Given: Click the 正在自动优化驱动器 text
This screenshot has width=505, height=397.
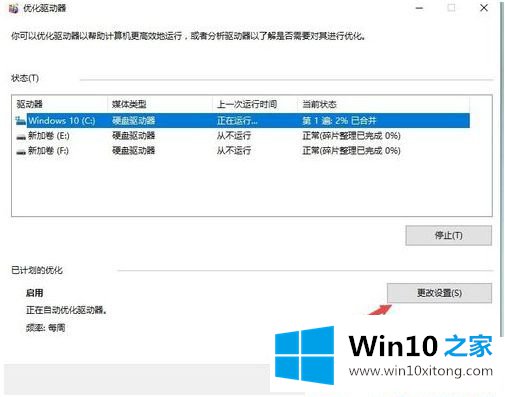Looking at the screenshot, I should click(66, 310).
